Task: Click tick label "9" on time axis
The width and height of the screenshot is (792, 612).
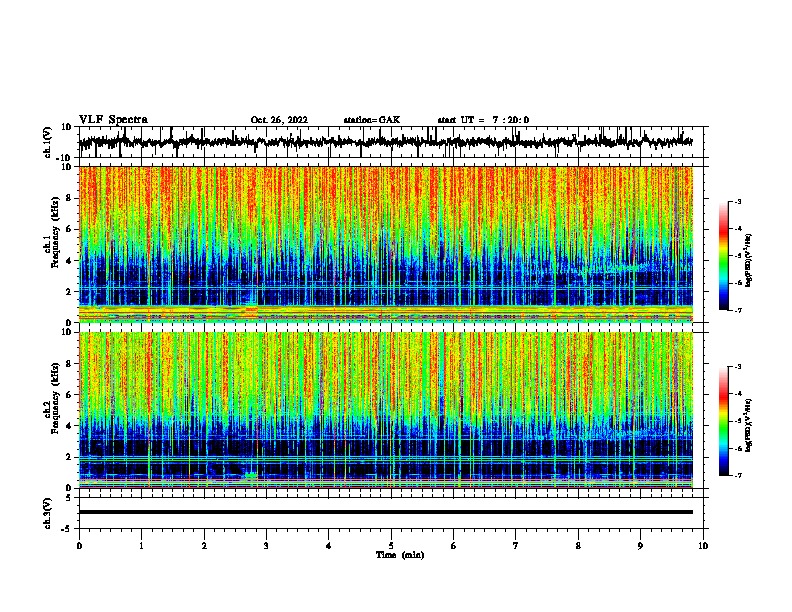Action: coord(640,546)
